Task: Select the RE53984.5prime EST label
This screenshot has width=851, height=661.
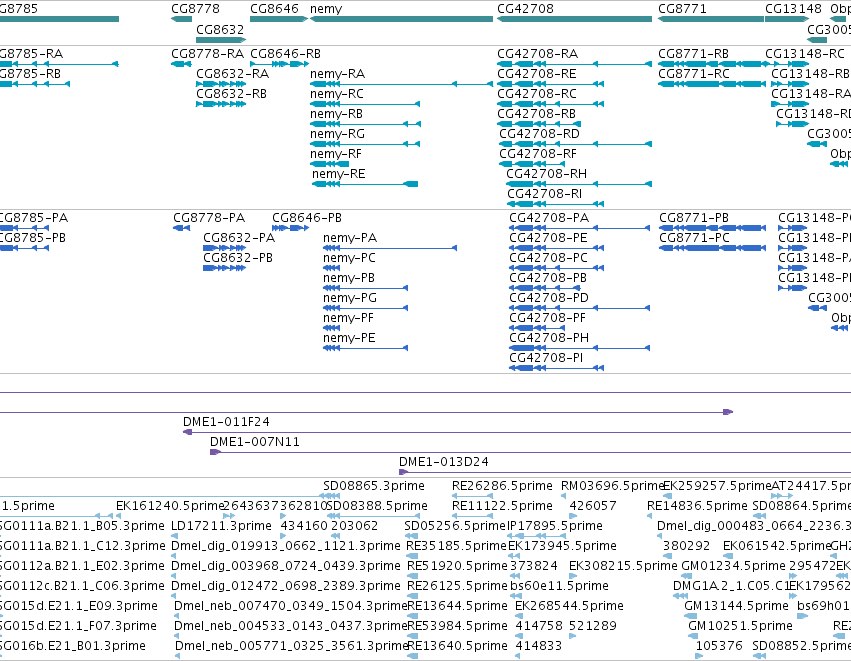Action: click(x=457, y=626)
